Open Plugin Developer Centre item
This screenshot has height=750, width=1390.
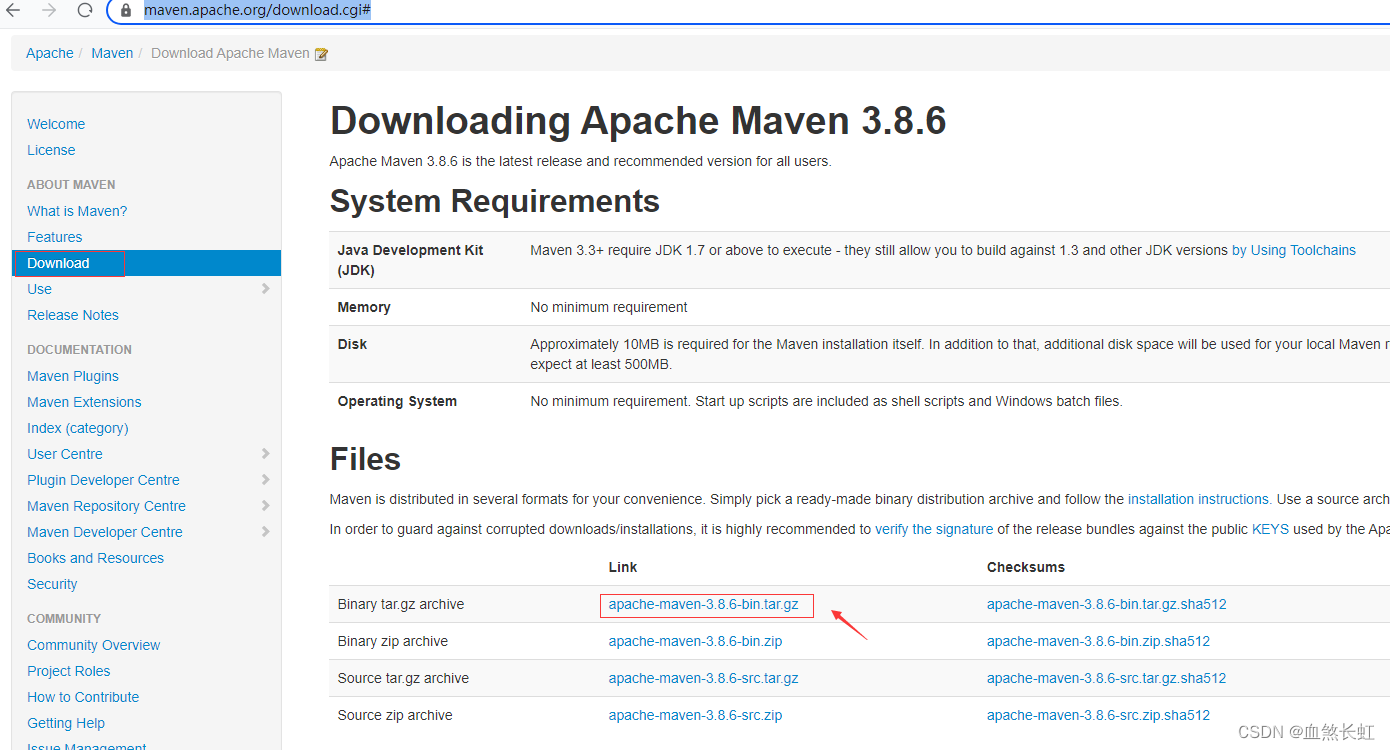click(x=104, y=480)
